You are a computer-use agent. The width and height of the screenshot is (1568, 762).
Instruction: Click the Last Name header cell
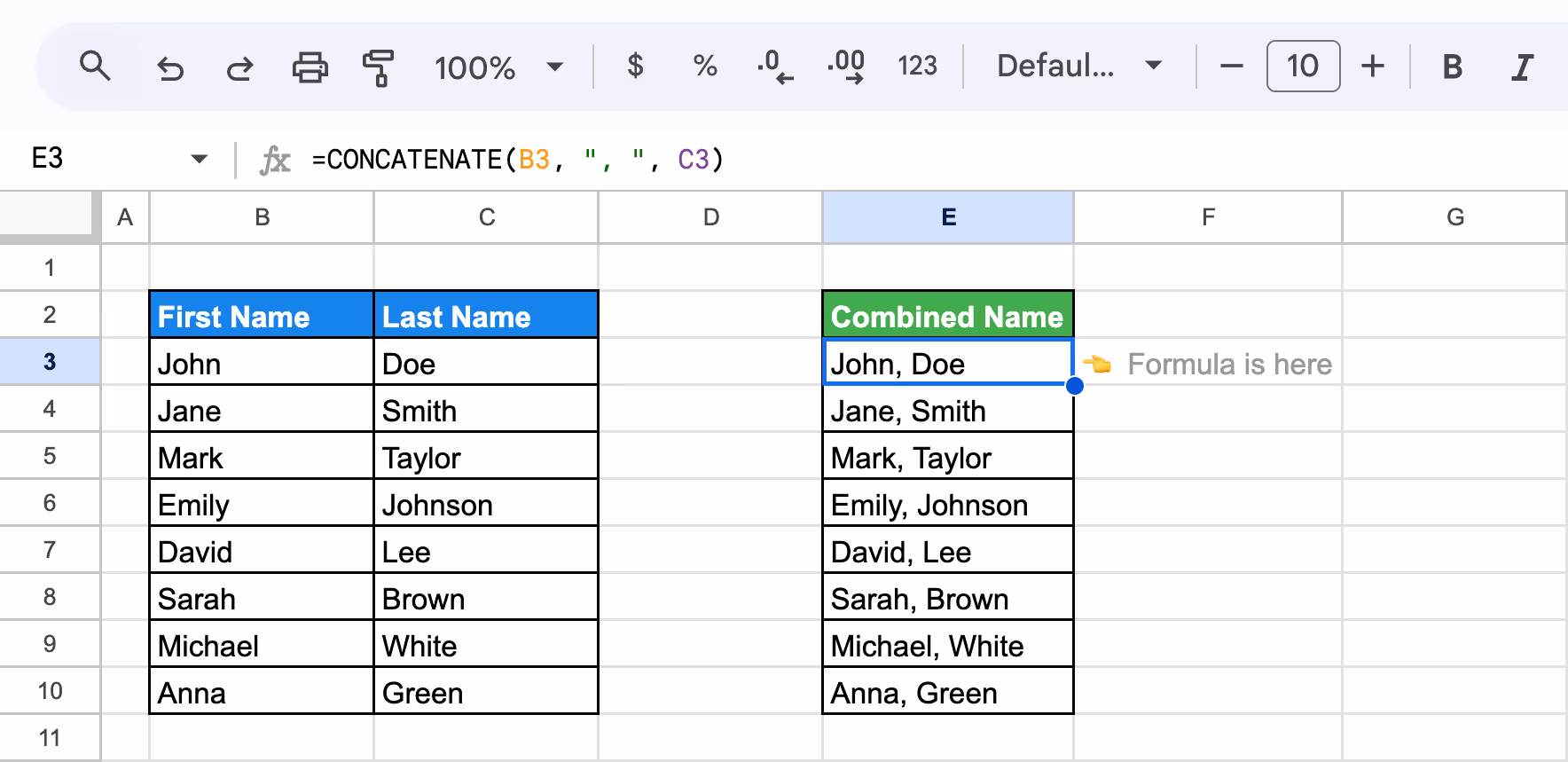coord(486,315)
